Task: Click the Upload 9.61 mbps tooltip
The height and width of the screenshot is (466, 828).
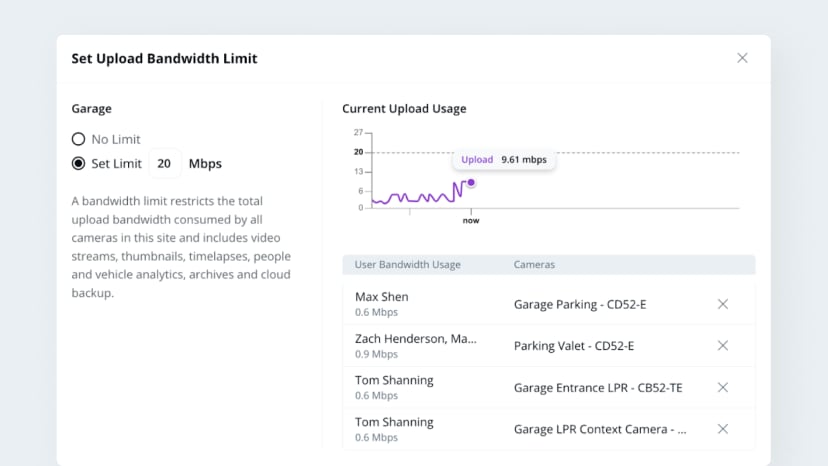Action: [x=504, y=160]
